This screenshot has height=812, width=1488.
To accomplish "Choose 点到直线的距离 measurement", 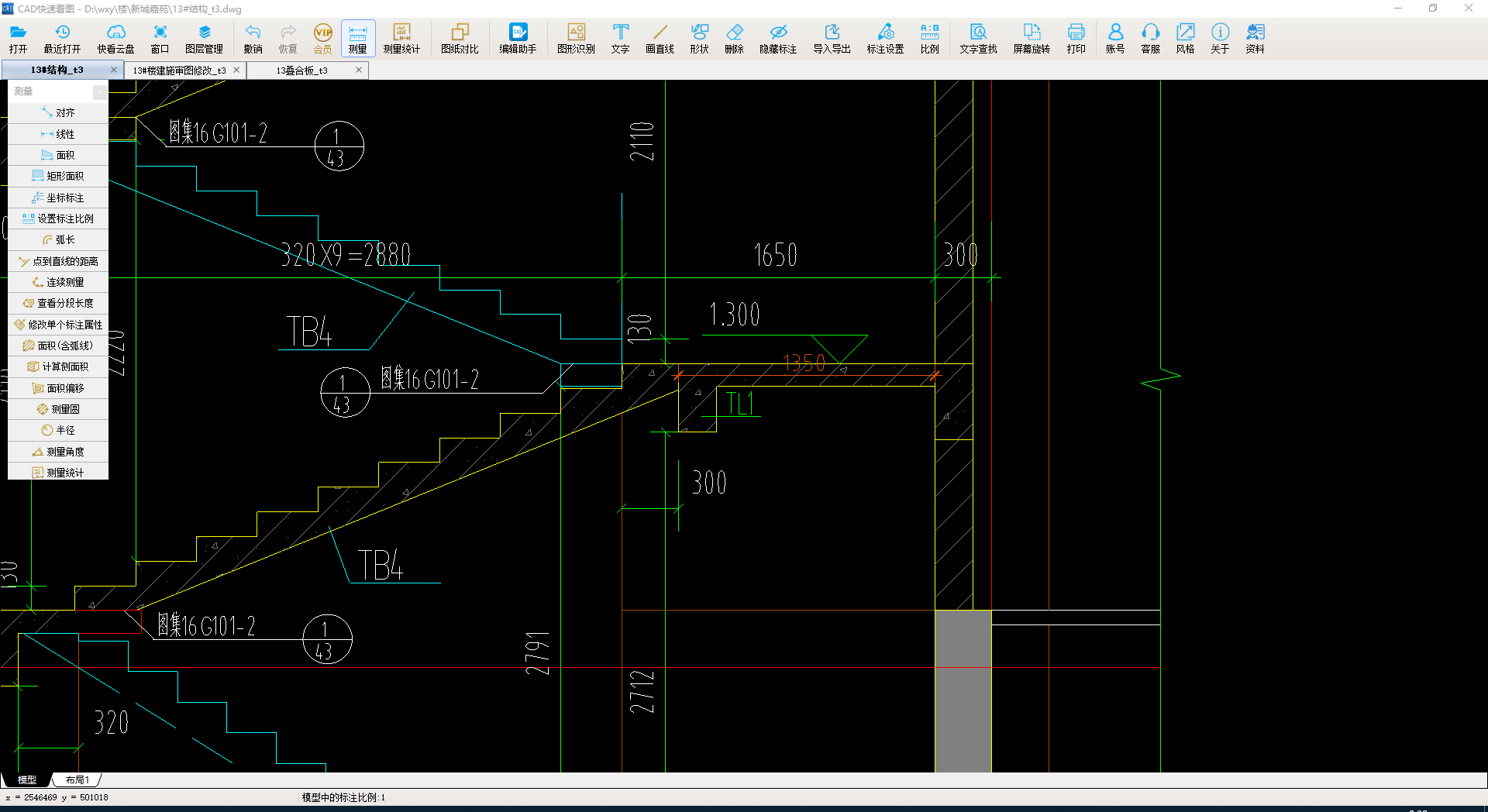I will 58,261.
